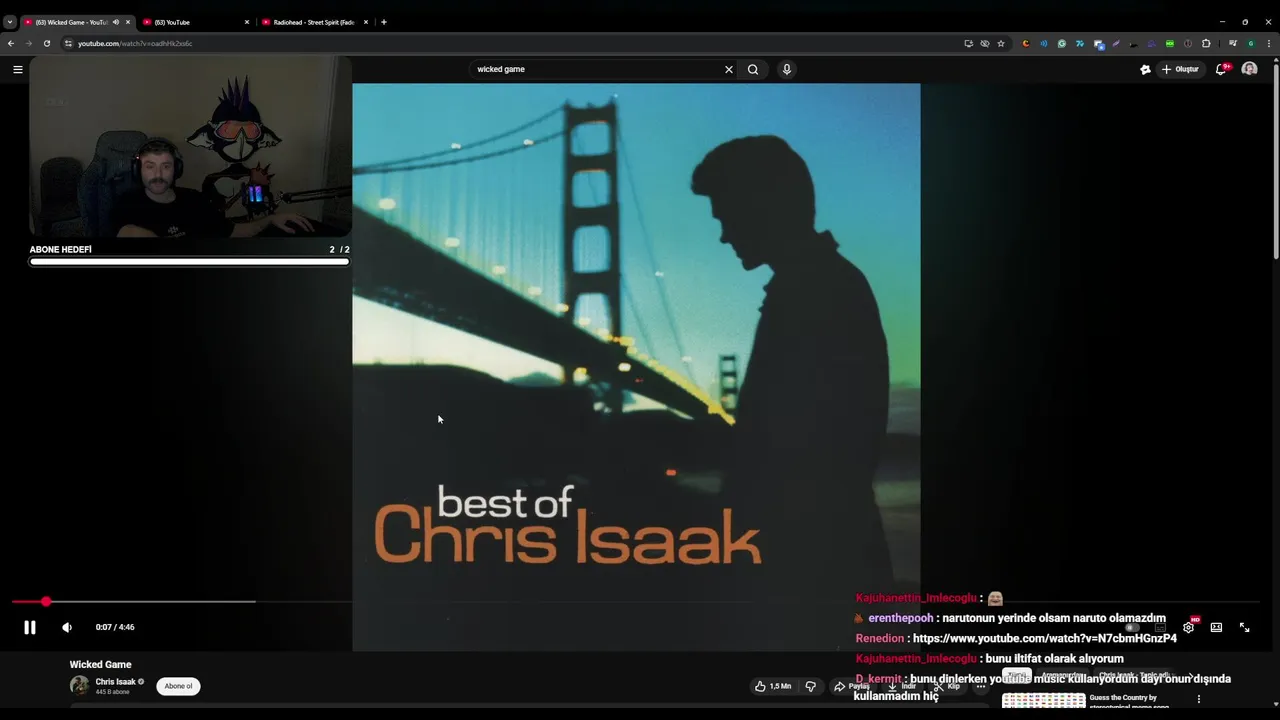
Task: Enter fullscreen video mode
Action: pos(1245,627)
